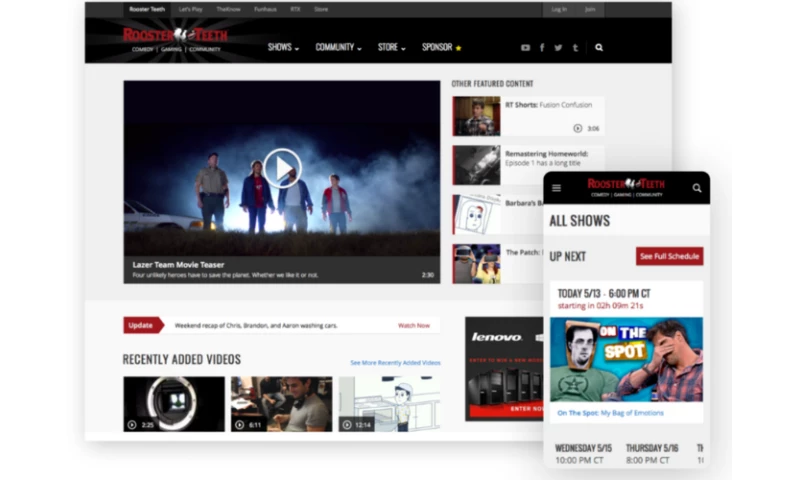Follow the Watch Now link in update bar
This screenshot has height=480, width=800.
point(414,325)
